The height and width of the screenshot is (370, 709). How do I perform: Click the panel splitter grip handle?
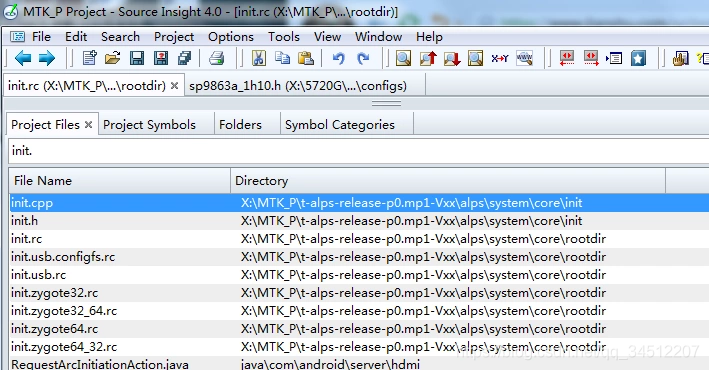click(386, 104)
